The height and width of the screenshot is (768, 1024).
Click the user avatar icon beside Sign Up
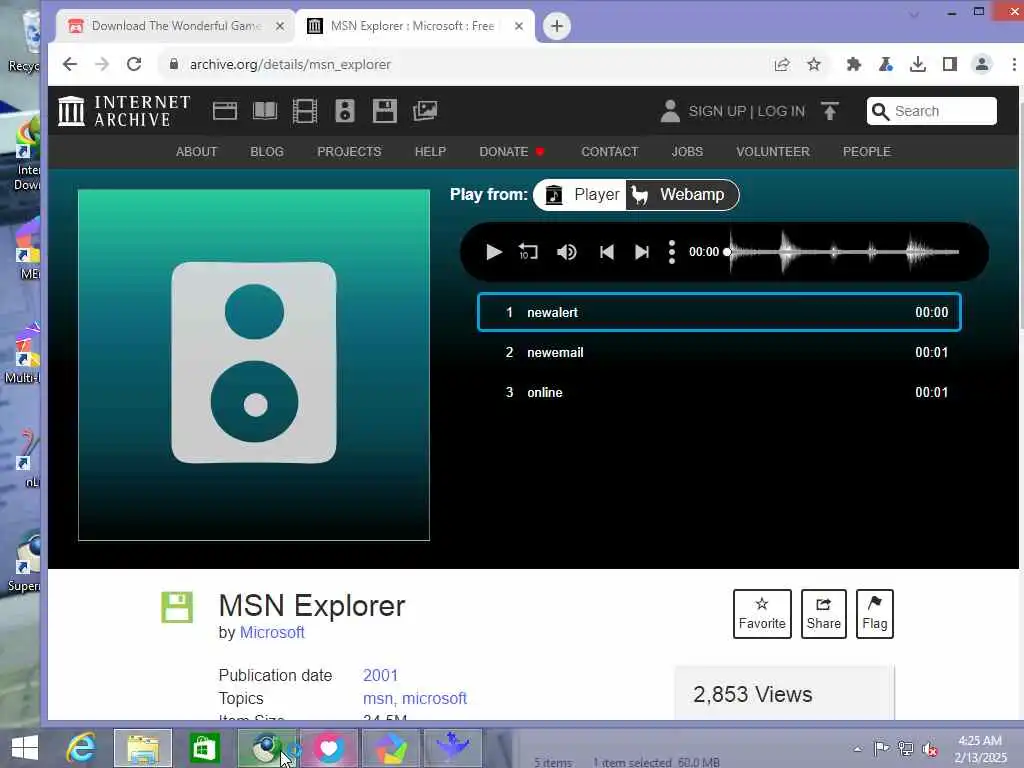670,111
